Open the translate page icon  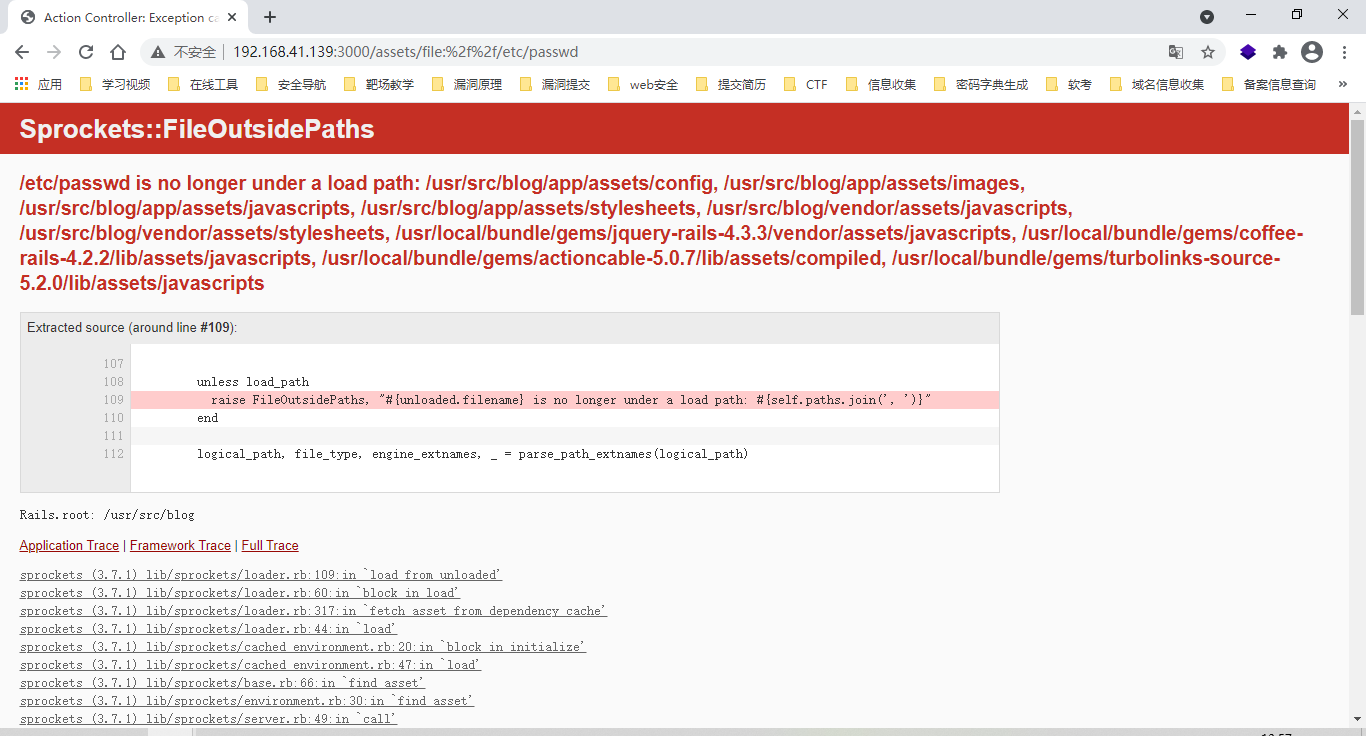1176,52
